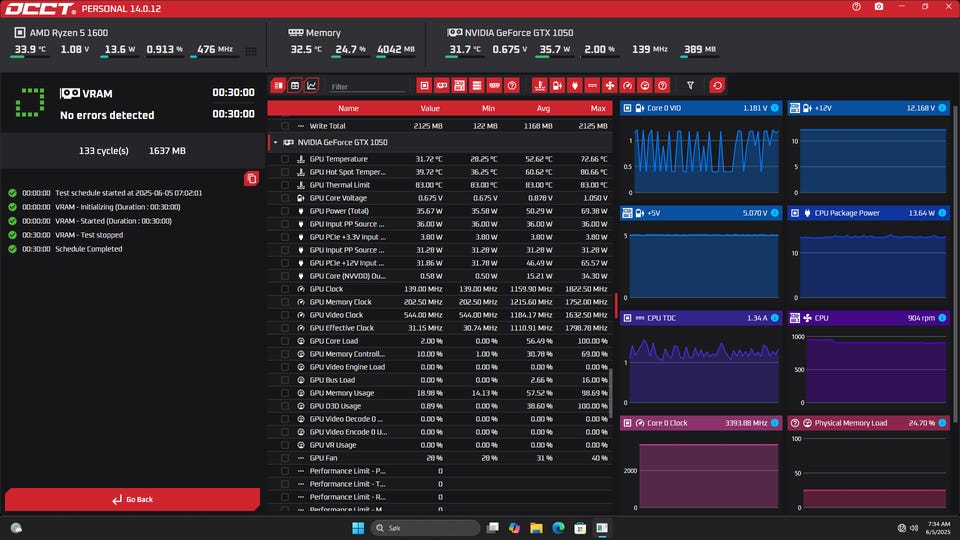This screenshot has height=540, width=960.
Task: Check the GPU Power (Total) row checkbox
Action: pos(285,211)
